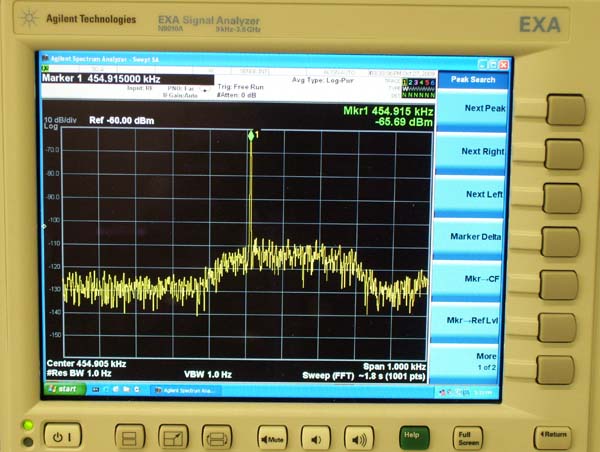This screenshot has width=600, height=452.
Task: Click the #Atten: 0 dB status
Action: pyautogui.click(x=236, y=95)
